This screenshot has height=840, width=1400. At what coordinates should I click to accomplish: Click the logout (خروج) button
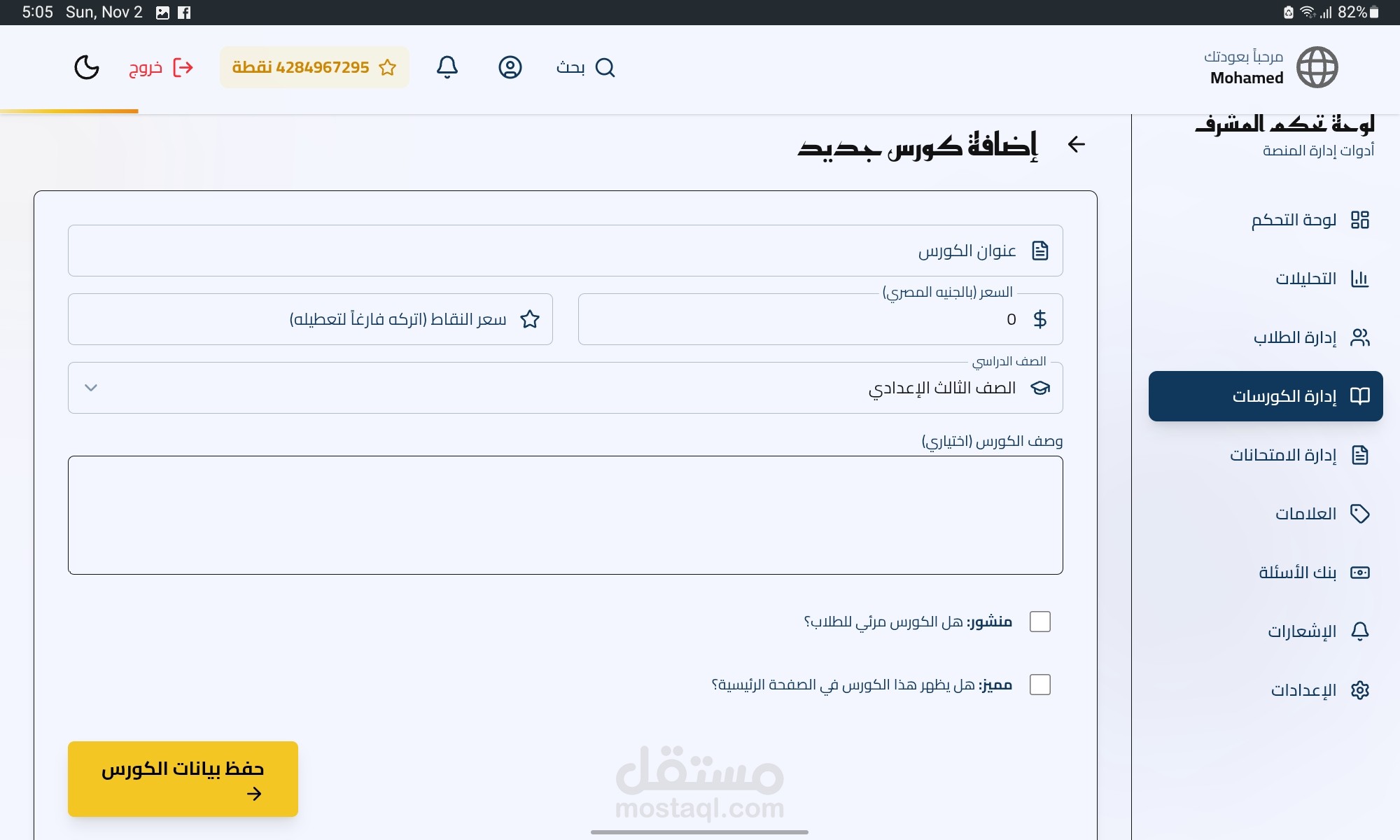[x=161, y=67]
